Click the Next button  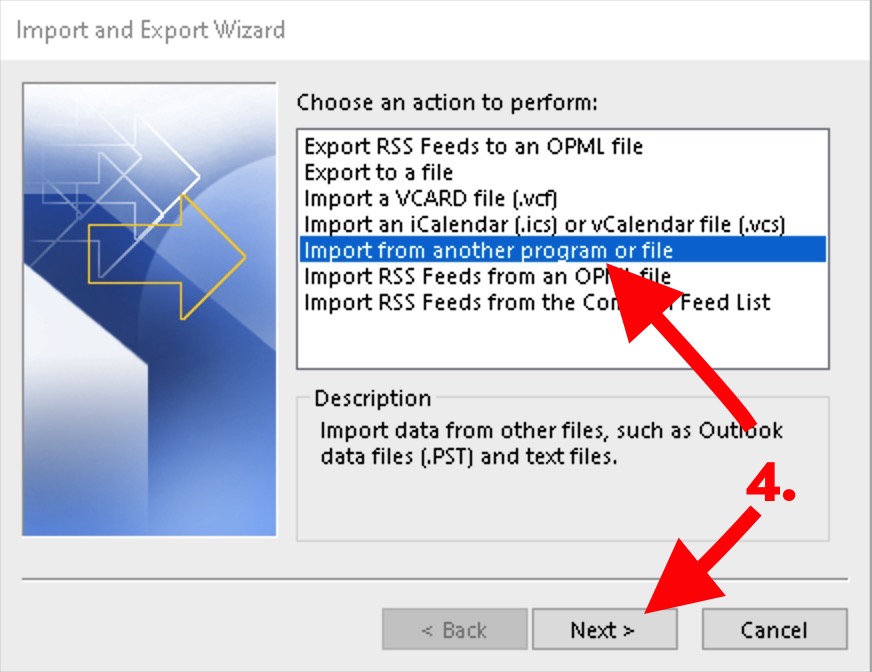[605, 629]
